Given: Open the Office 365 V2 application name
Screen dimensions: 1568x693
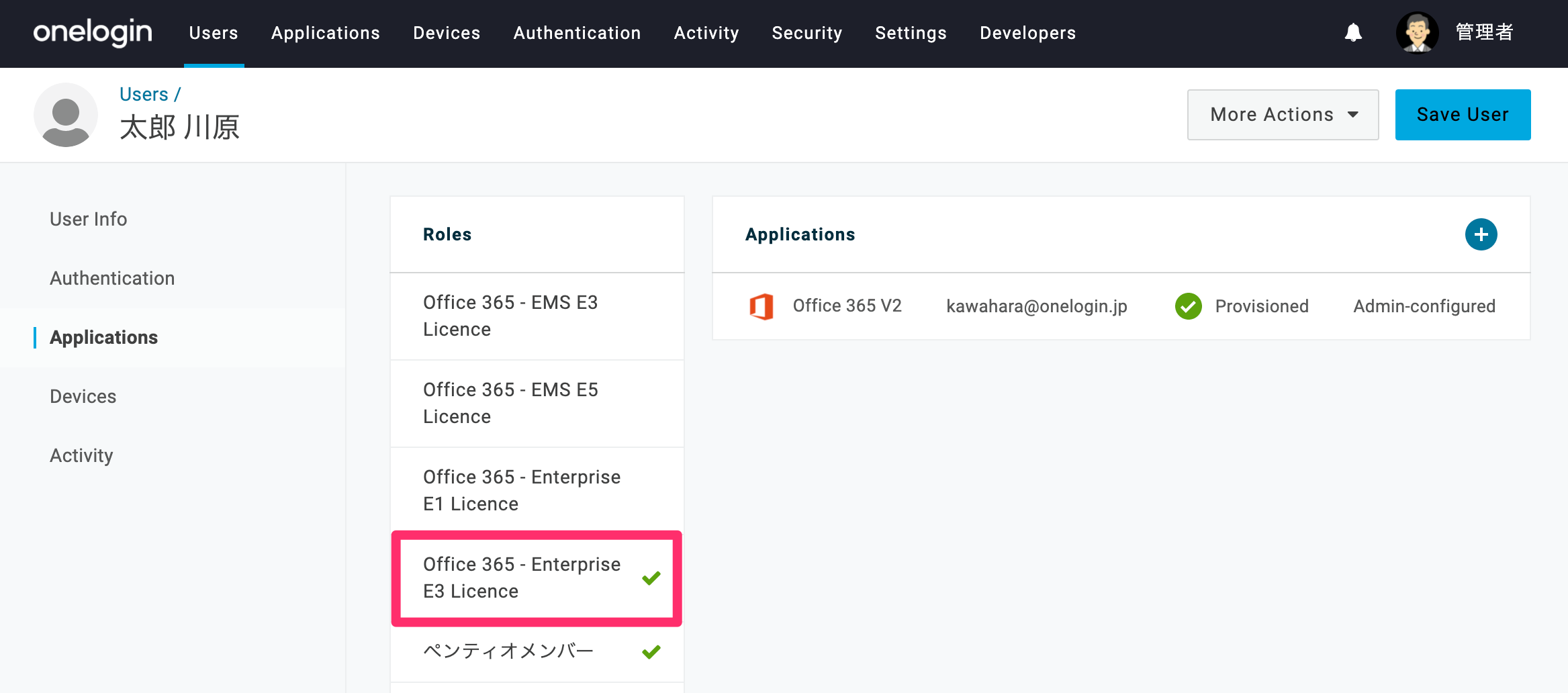Looking at the screenshot, I should [x=847, y=306].
